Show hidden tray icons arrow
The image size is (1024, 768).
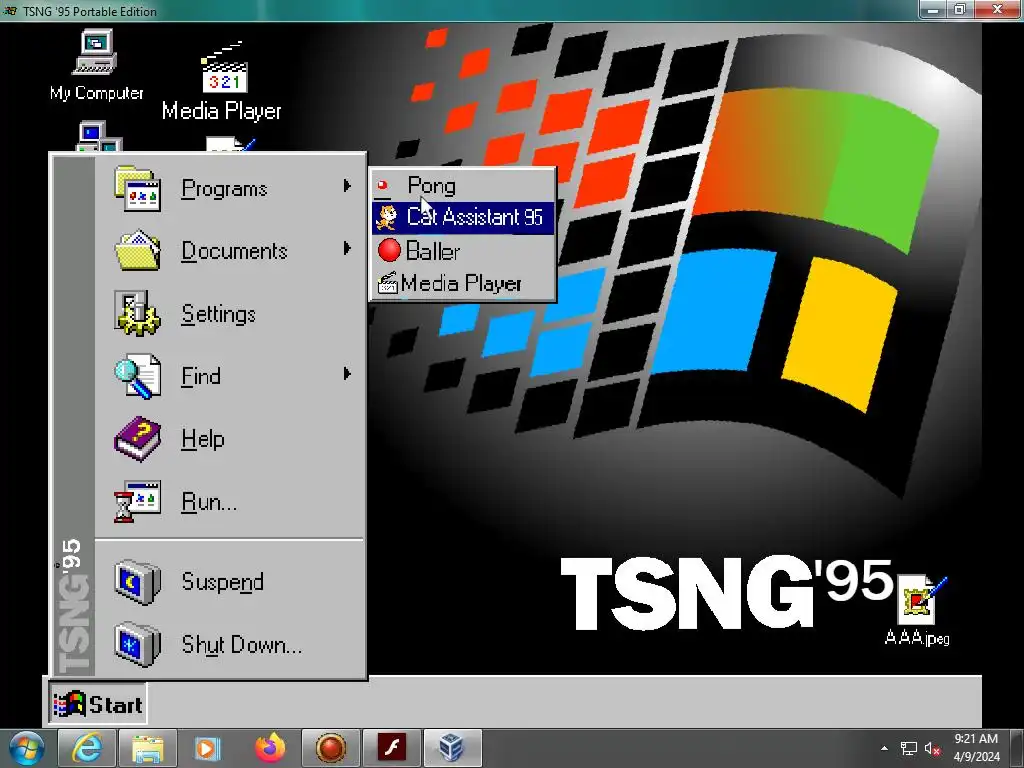click(x=884, y=748)
